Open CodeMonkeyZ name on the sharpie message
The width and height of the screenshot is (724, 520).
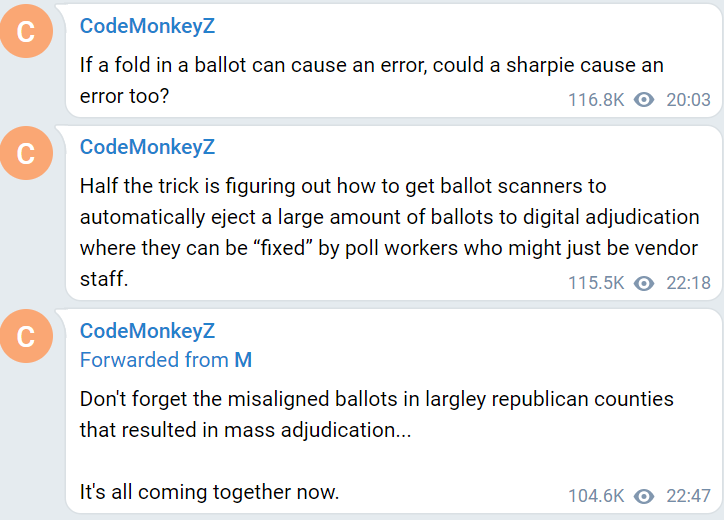click(147, 26)
